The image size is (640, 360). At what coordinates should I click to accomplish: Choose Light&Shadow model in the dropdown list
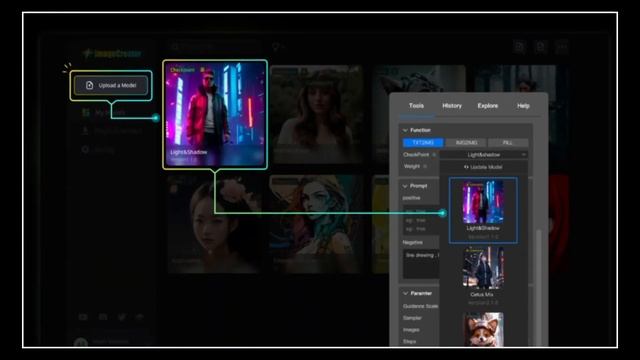click(483, 210)
